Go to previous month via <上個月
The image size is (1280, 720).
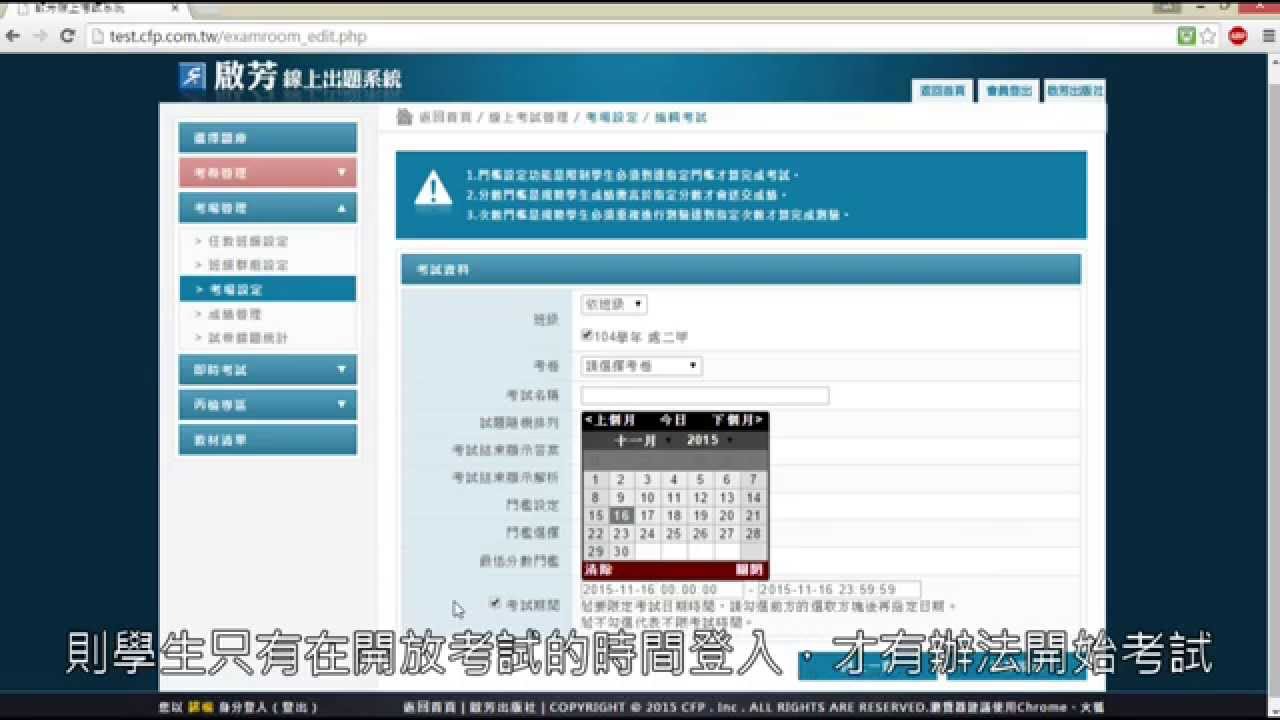[x=610, y=420]
